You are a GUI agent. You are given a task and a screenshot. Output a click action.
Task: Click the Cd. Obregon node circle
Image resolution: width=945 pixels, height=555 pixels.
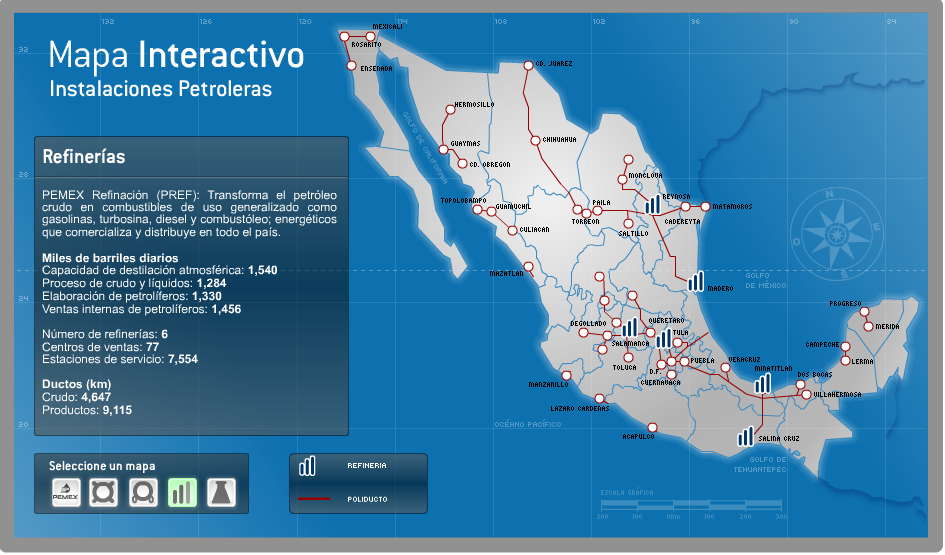point(462,164)
